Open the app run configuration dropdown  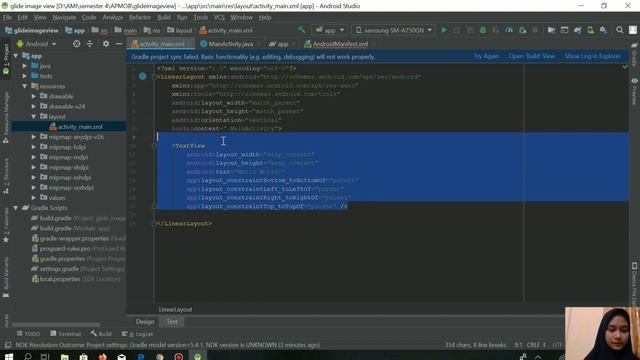[x=330, y=30]
